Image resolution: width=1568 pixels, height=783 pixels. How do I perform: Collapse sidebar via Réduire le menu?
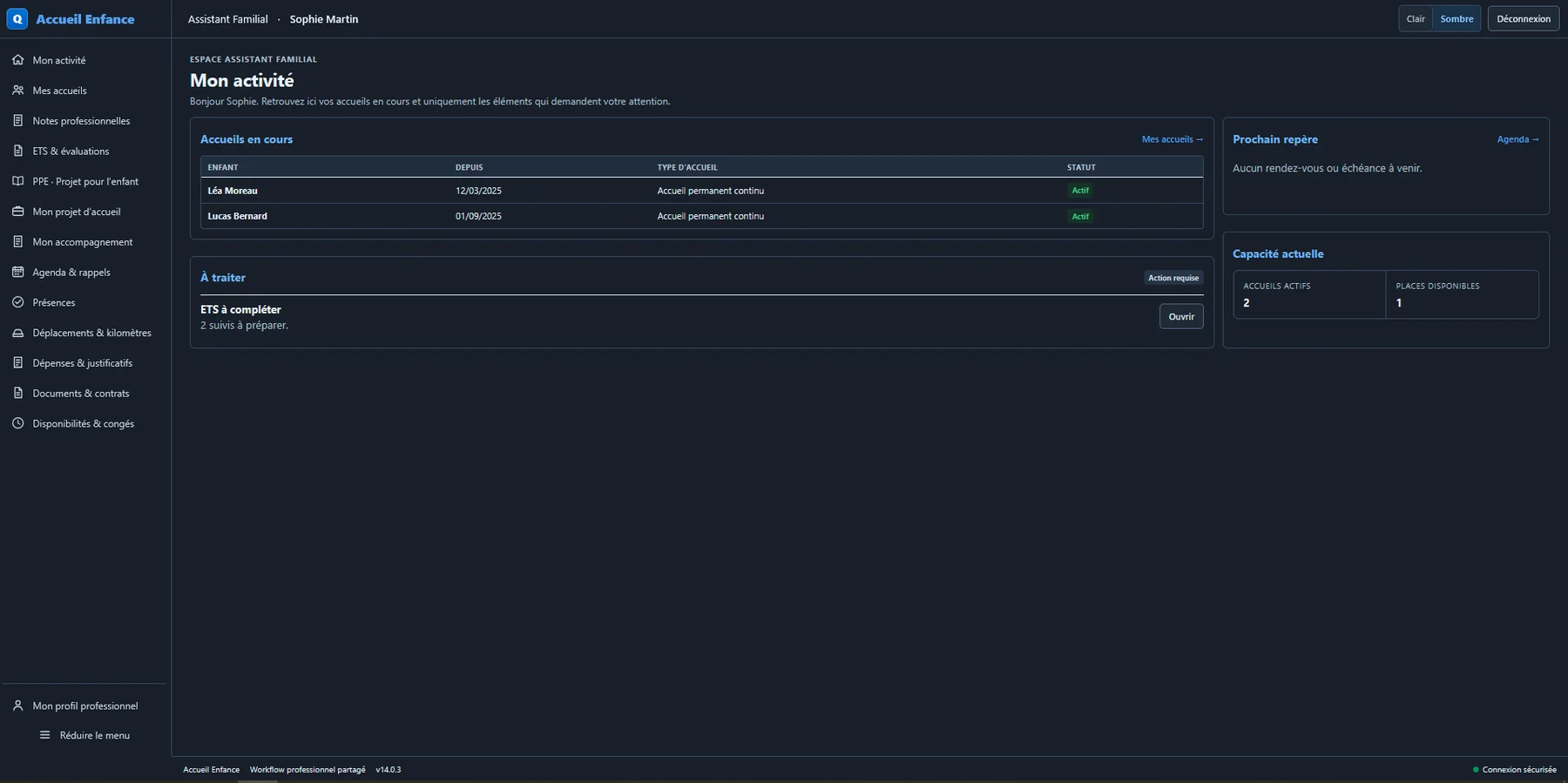tap(84, 735)
